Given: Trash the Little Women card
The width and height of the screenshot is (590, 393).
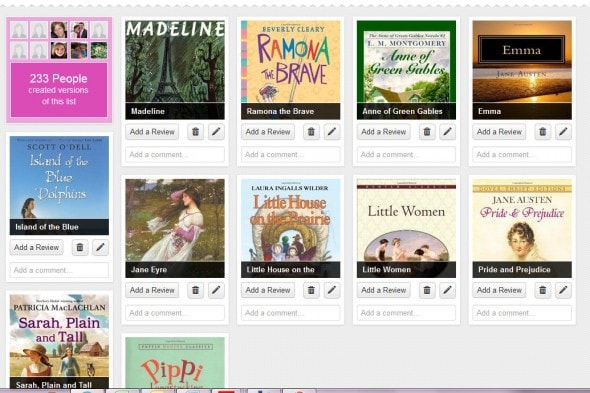Looking at the screenshot, I should click(x=427, y=290).
